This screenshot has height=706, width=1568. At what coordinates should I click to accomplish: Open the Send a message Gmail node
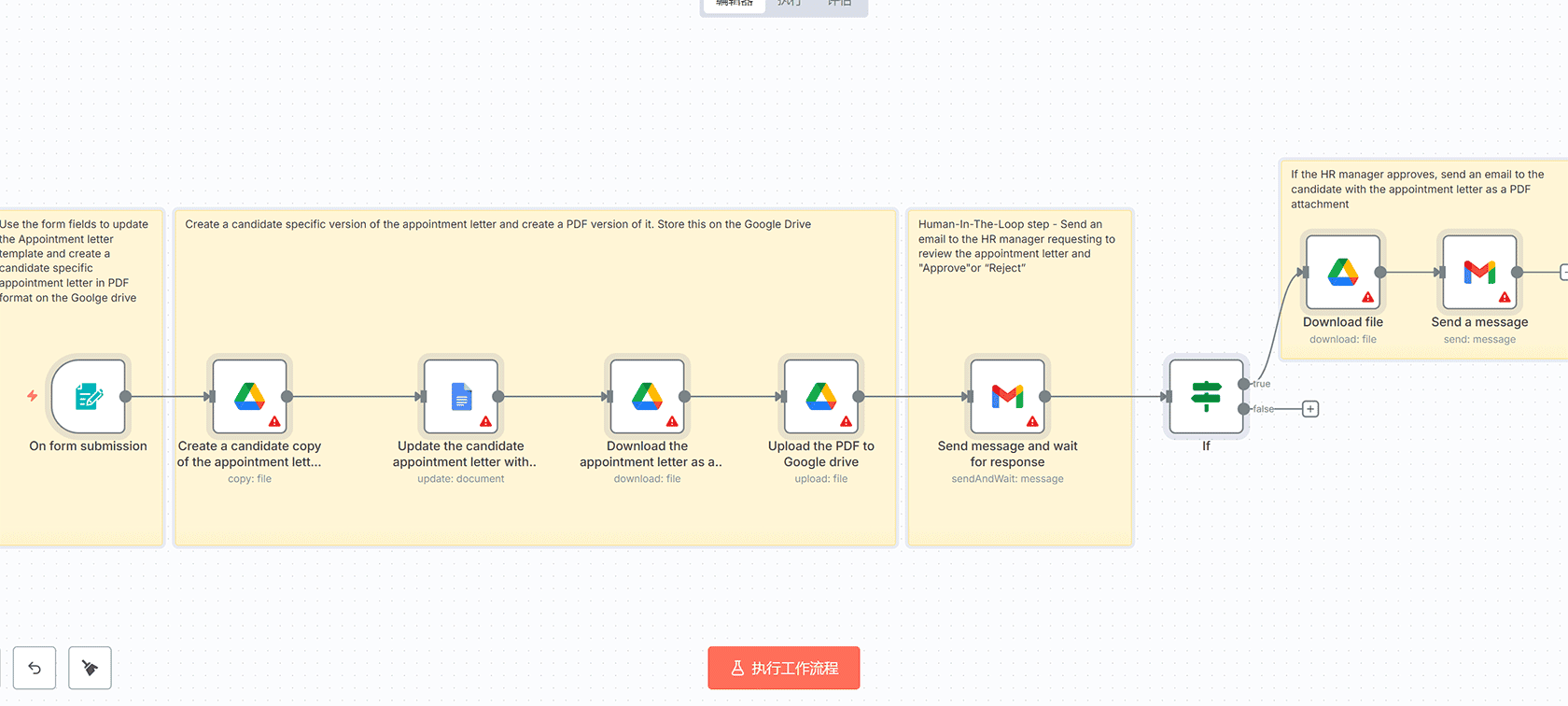[1479, 272]
